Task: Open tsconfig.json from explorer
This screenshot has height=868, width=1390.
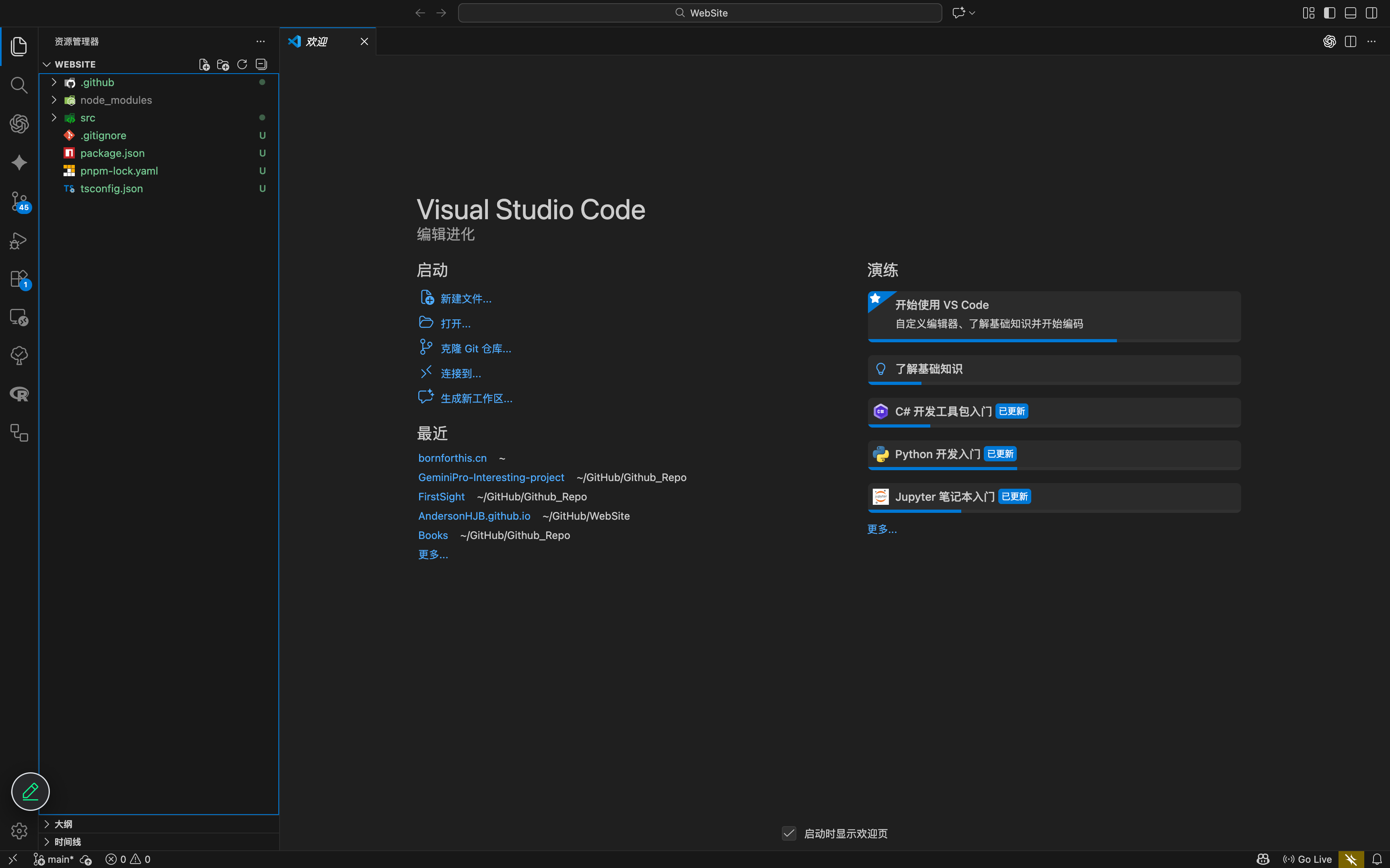Action: tap(159, 189)
